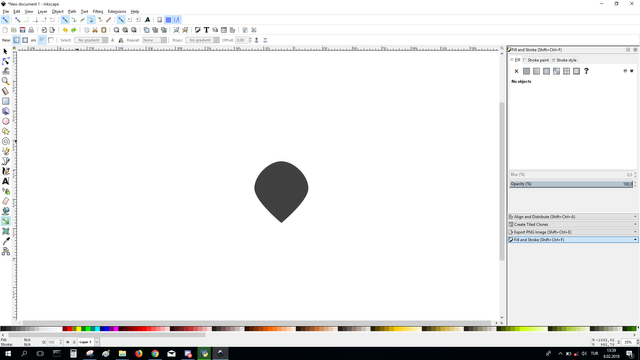The width and height of the screenshot is (640, 360).
Task: Collapse the Fill and Stroke panel row
Action: [x=573, y=240]
